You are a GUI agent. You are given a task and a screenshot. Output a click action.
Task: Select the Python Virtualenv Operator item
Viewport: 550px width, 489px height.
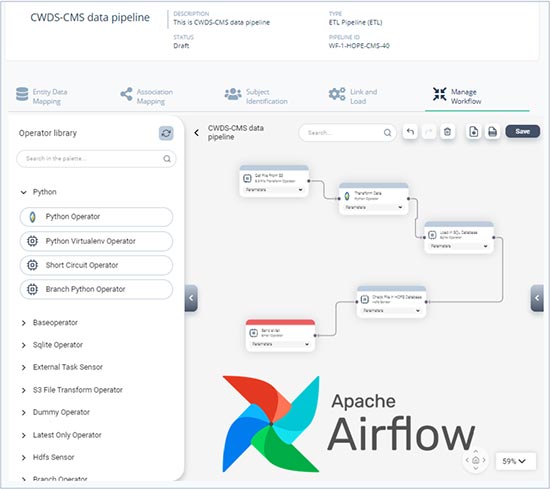pyautogui.click(x=96, y=241)
